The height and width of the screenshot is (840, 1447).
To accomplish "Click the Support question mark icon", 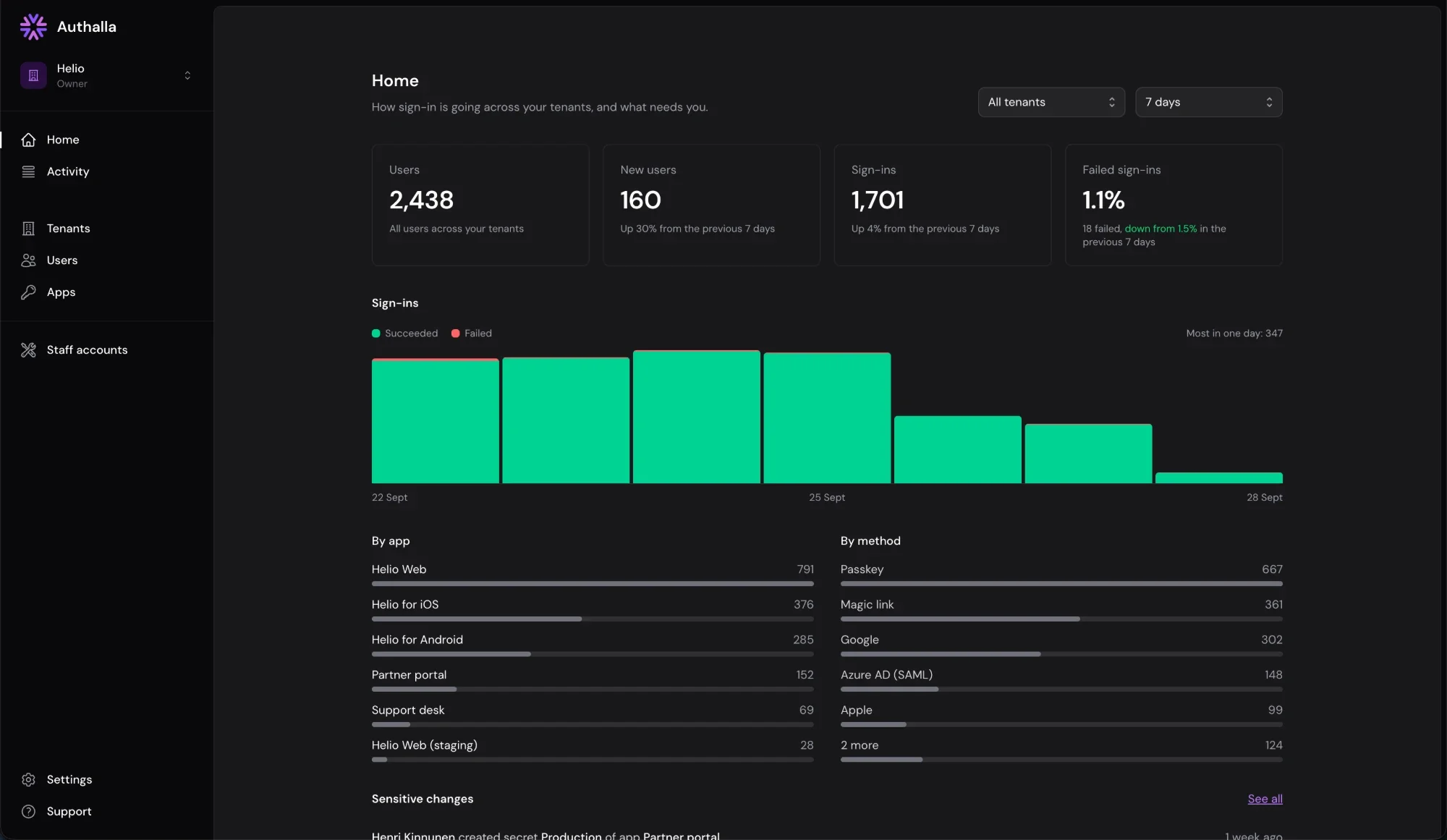I will click(x=28, y=812).
